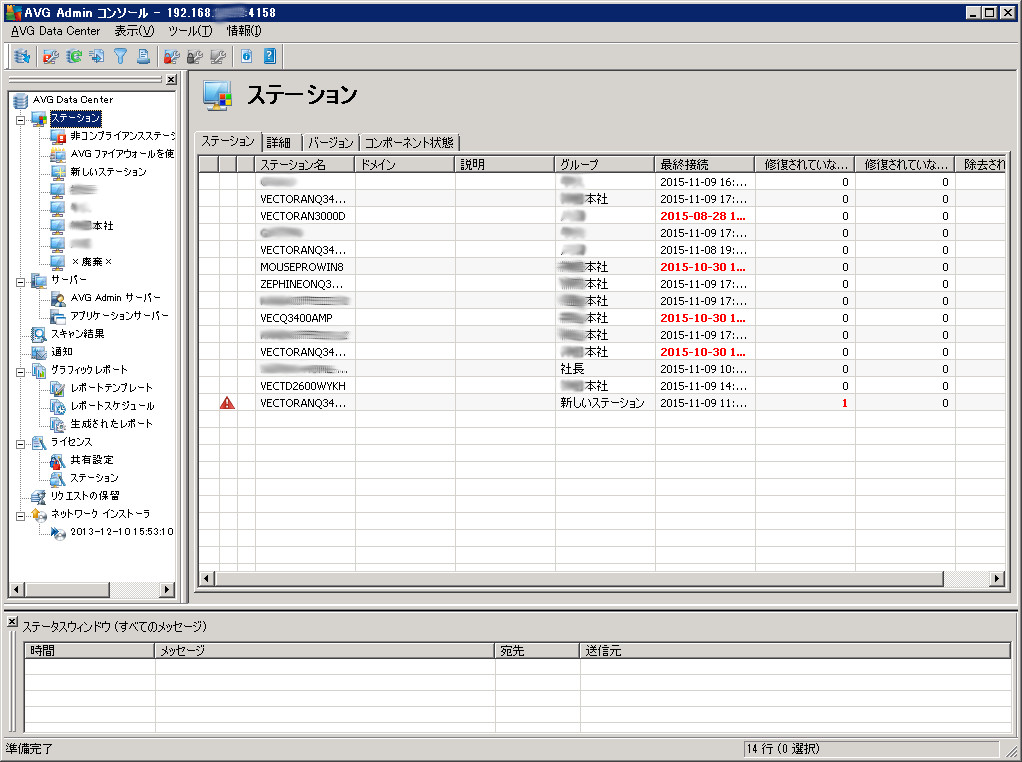The width and height of the screenshot is (1022, 762).
Task: Click red padlock wrench settings icon
Action: tap(171, 57)
